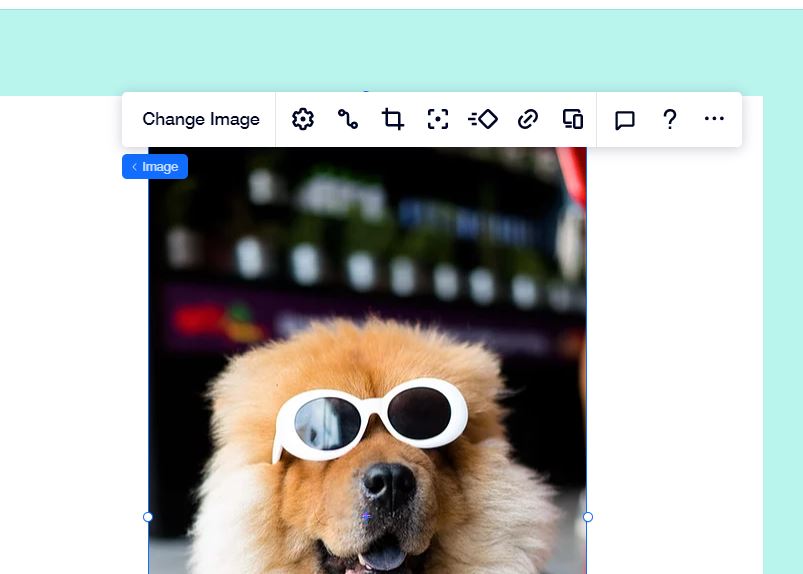Select the dog with sunglasses image
This screenshot has width=803, height=574.
point(367,360)
